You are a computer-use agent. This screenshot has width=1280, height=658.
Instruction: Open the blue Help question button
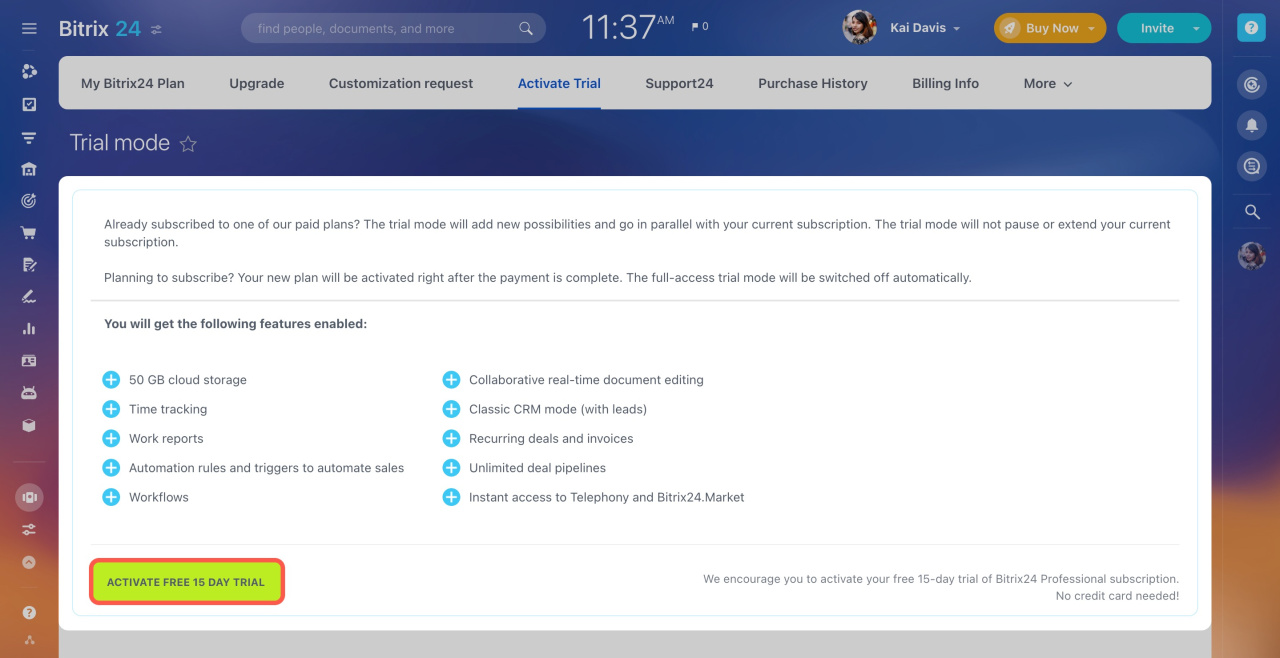(1251, 28)
